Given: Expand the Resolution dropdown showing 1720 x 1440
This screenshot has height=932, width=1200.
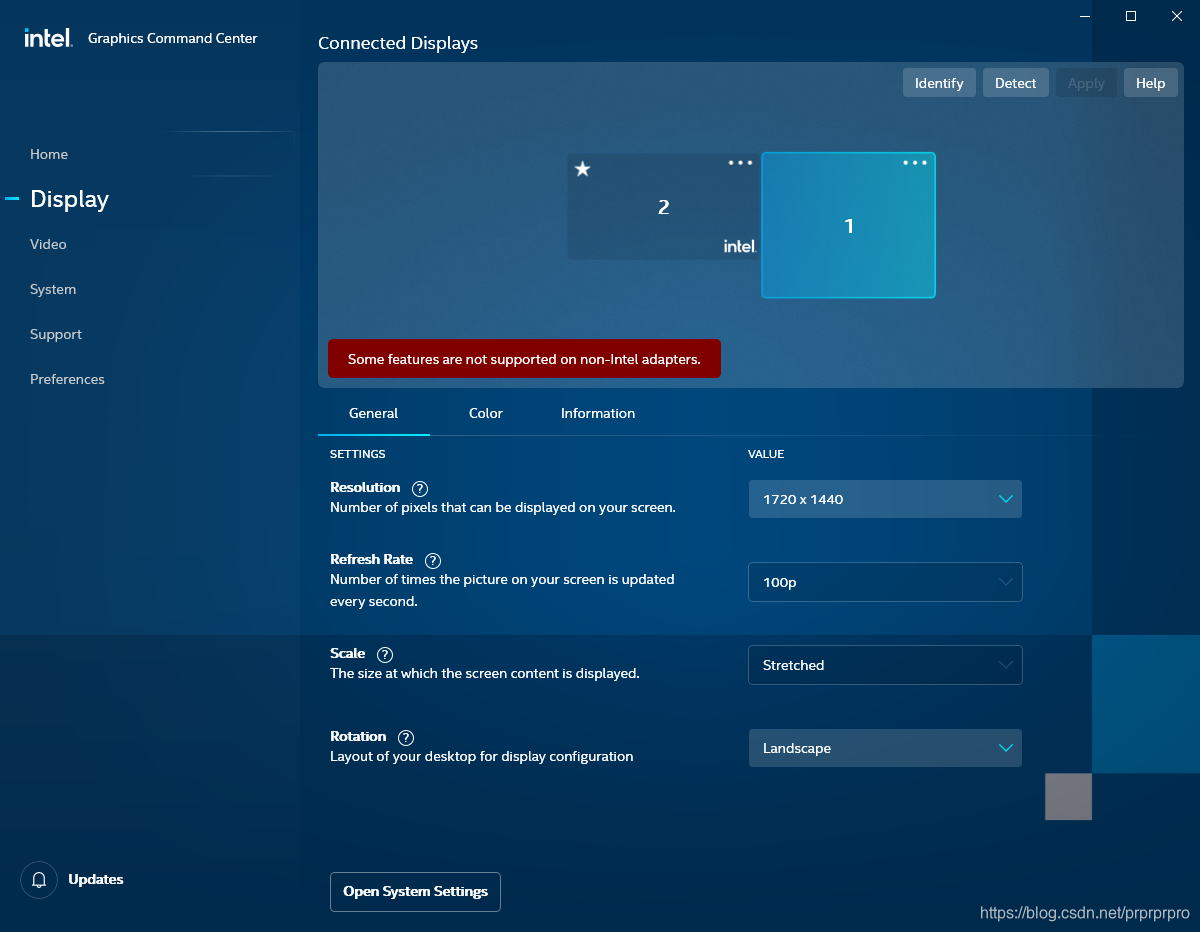Looking at the screenshot, I should 885,499.
